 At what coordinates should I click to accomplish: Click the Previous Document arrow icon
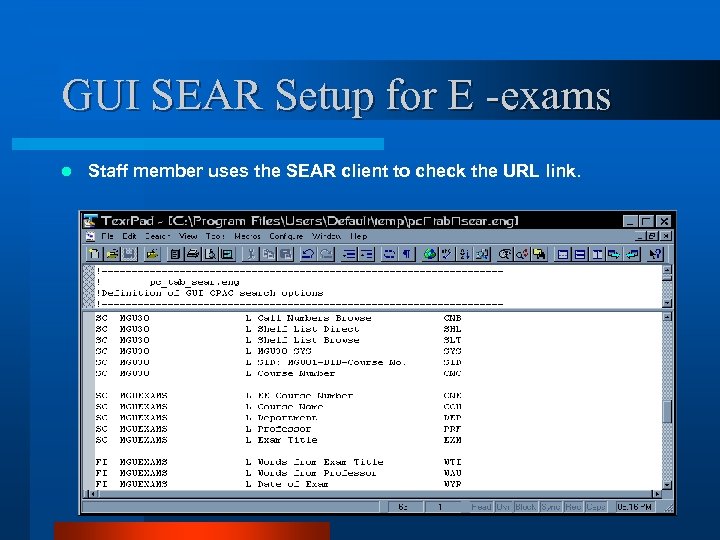coord(632,254)
